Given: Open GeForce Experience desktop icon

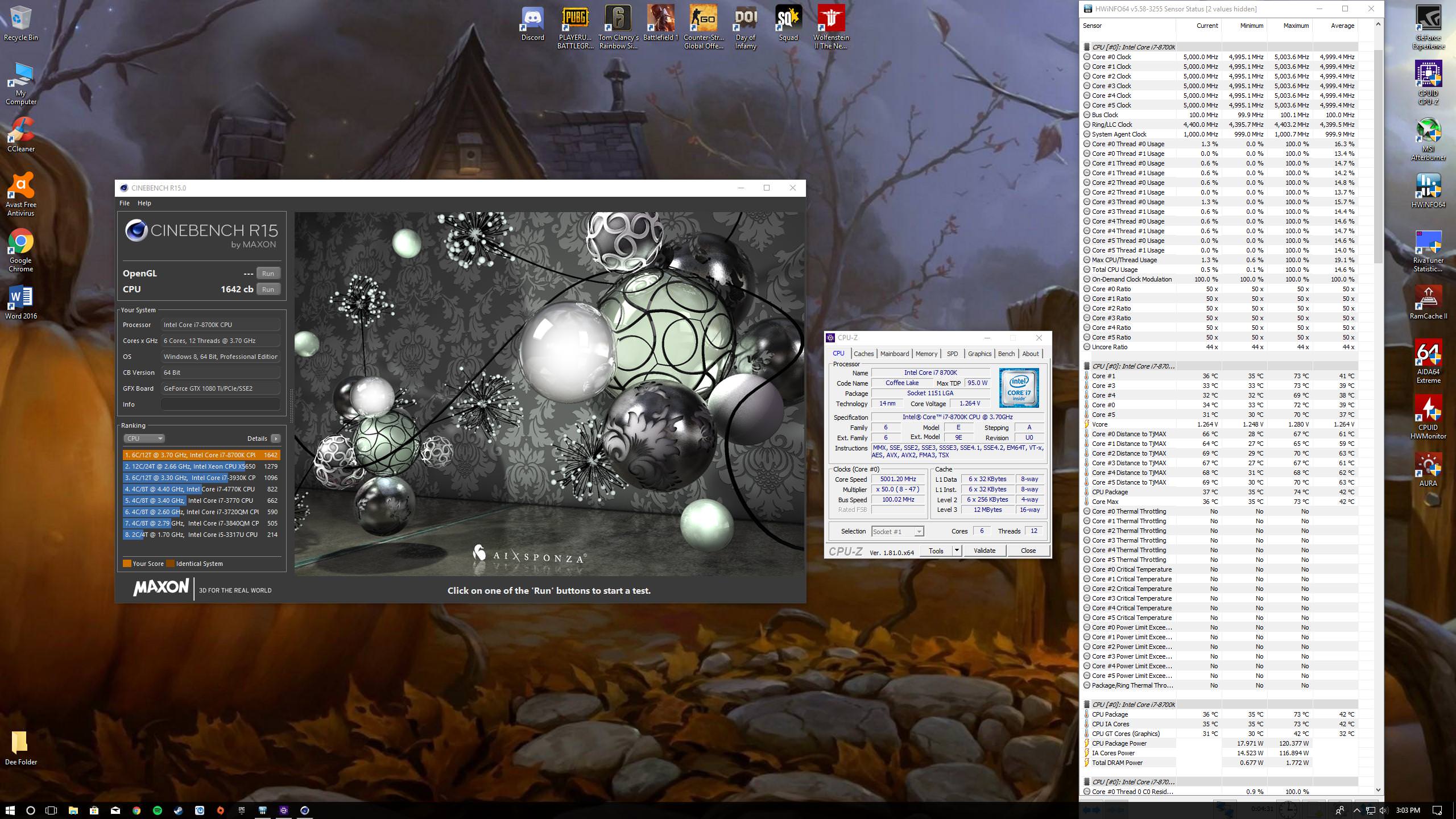Looking at the screenshot, I should 1428,27.
